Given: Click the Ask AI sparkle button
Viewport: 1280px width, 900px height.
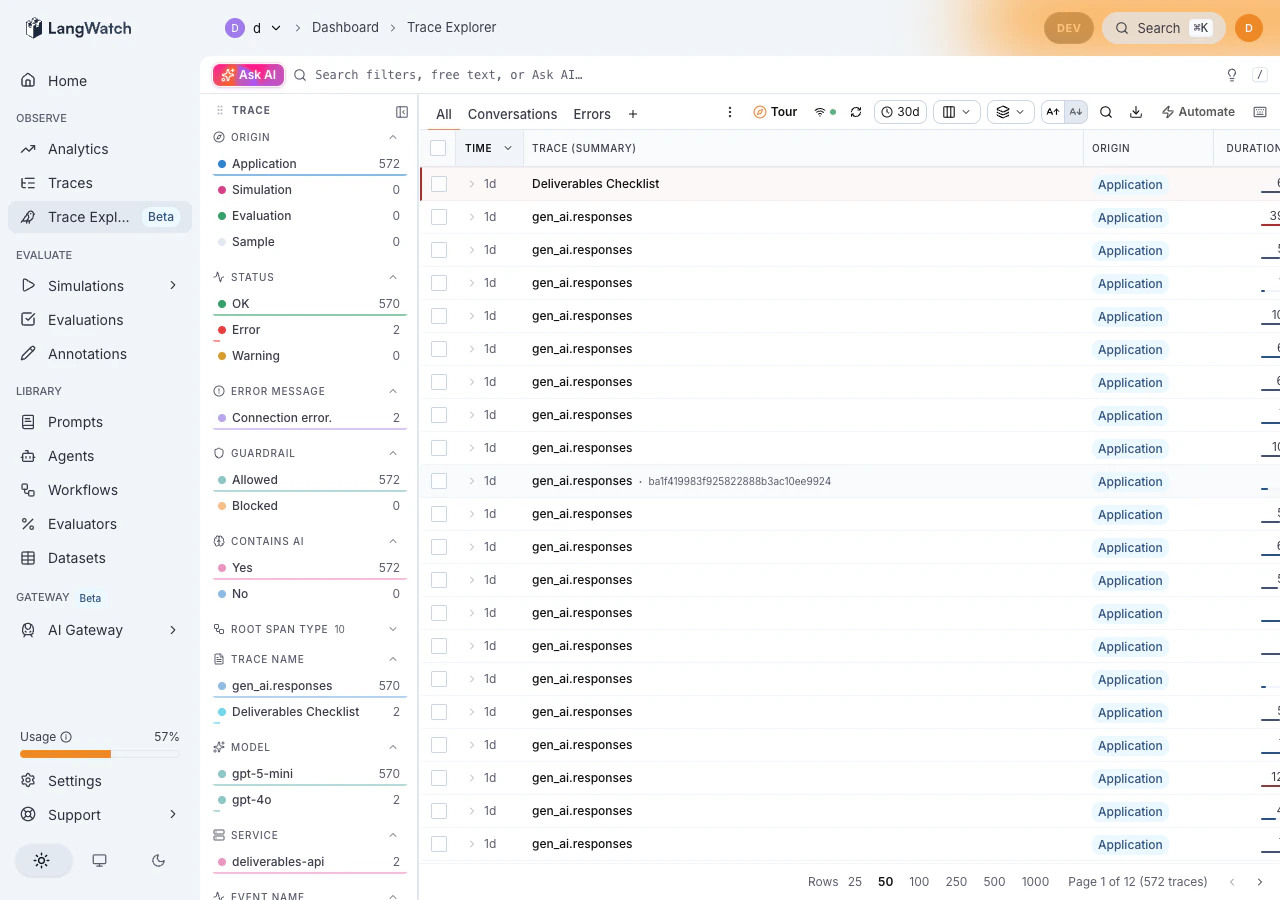Looking at the screenshot, I should (x=249, y=75).
